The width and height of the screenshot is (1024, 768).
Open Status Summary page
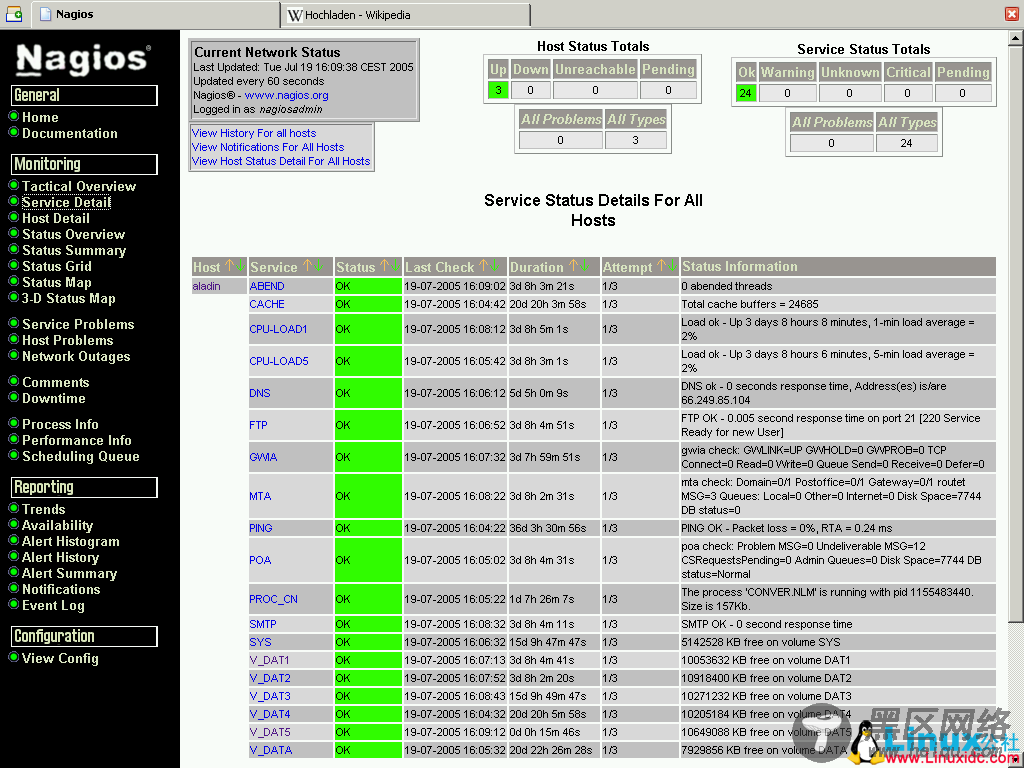74,250
